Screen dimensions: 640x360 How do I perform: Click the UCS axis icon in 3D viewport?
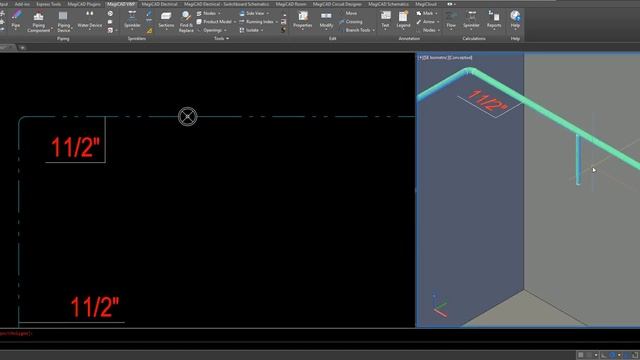(440, 305)
